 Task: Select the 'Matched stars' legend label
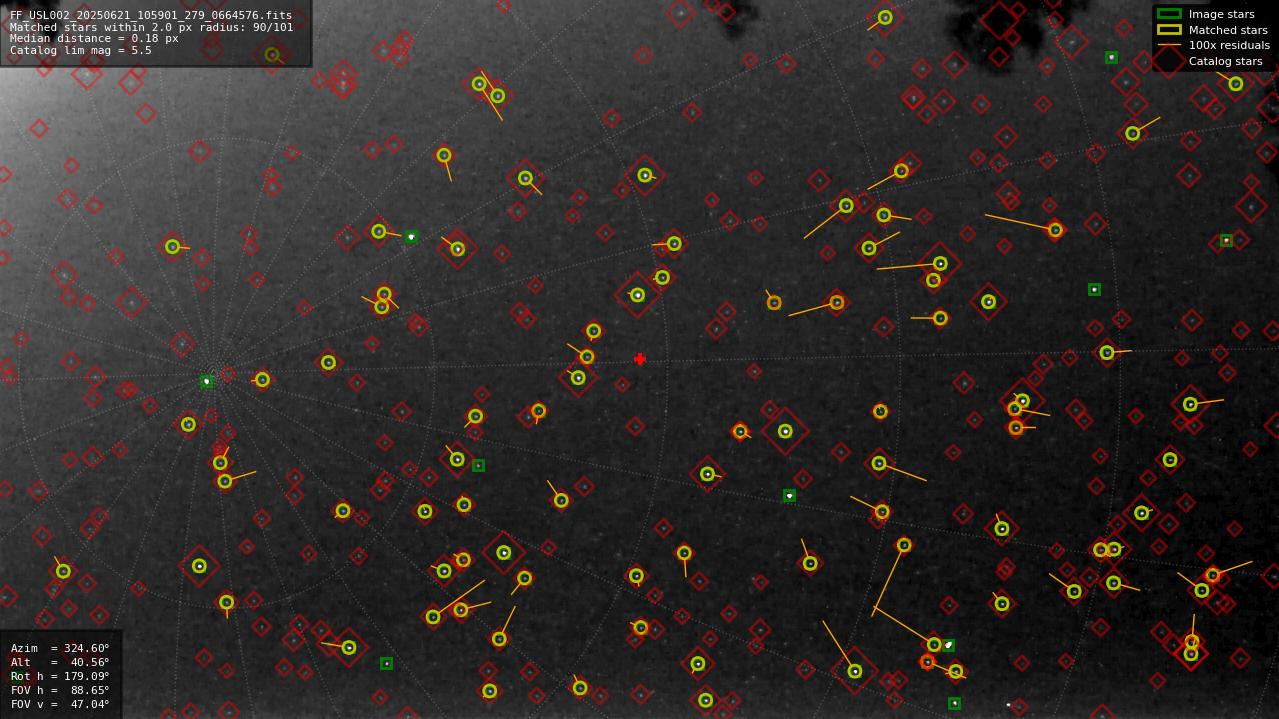[1228, 30]
